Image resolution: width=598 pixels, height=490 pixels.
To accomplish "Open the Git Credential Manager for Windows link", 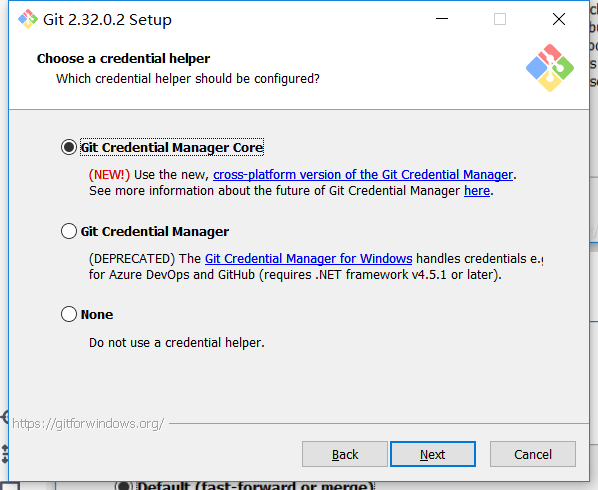I will click(309, 259).
